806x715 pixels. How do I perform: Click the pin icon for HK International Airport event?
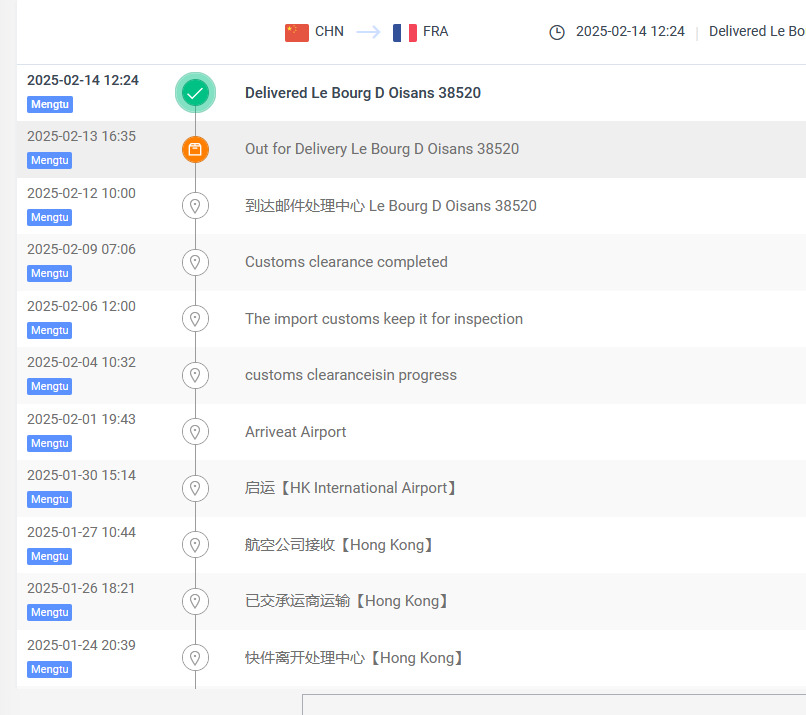pyautogui.click(x=195, y=488)
